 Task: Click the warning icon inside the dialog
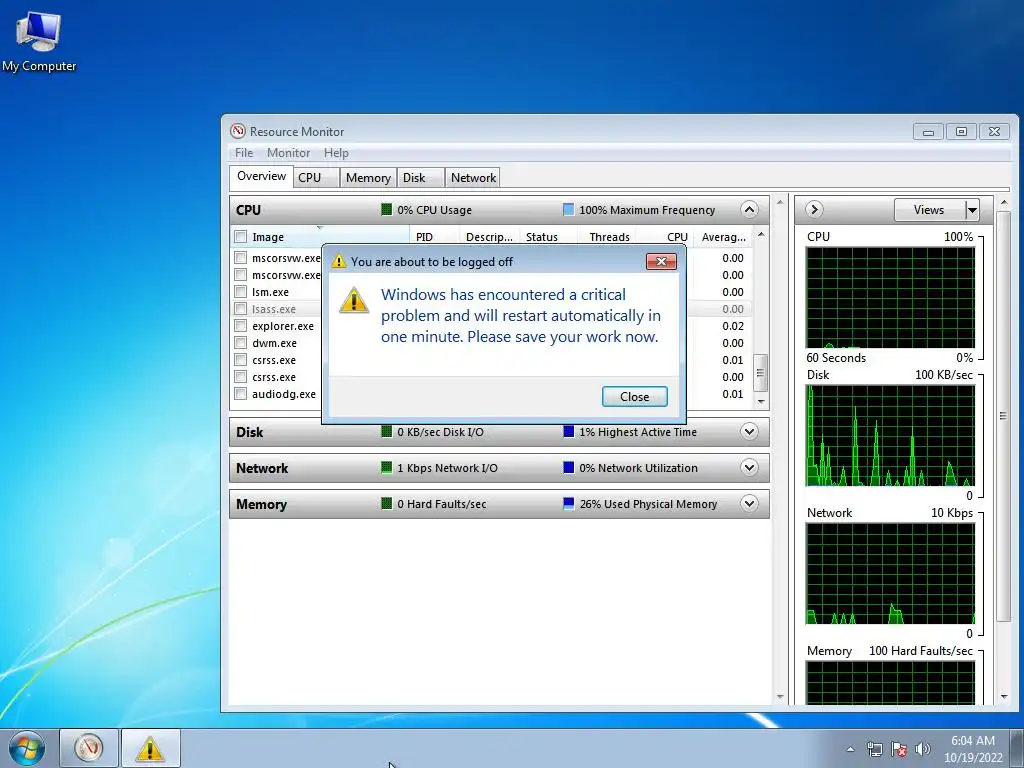click(x=354, y=300)
